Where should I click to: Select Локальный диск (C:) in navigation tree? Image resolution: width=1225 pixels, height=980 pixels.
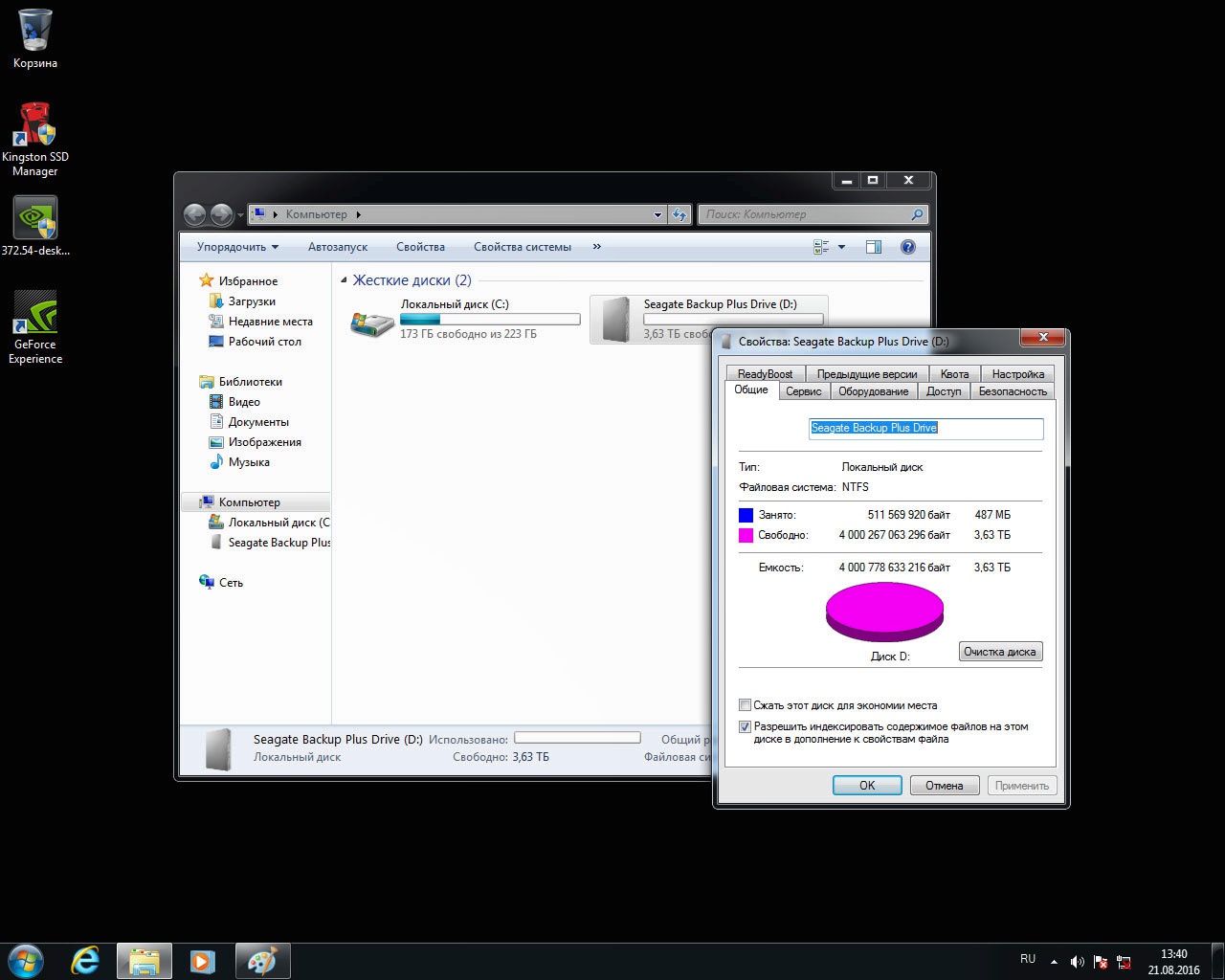point(278,523)
